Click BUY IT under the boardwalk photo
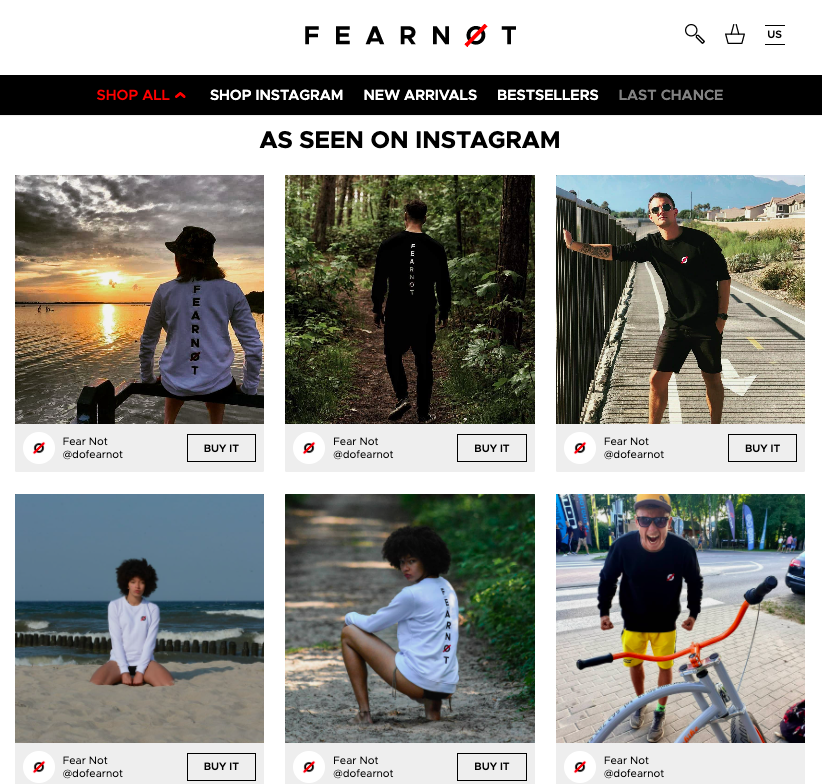This screenshot has height=784, width=822. click(762, 448)
